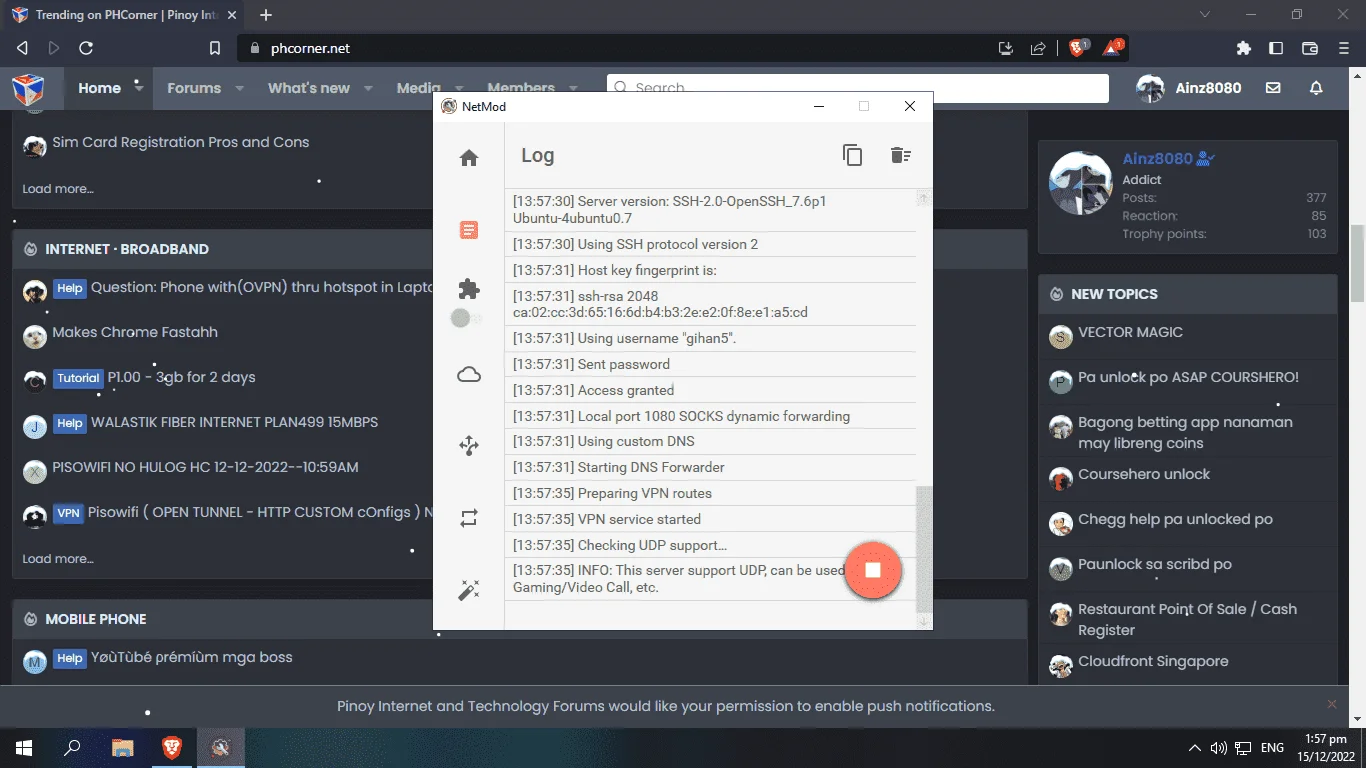Toggle the NetMod plugin switch
The image size is (1366, 768).
coord(465,318)
